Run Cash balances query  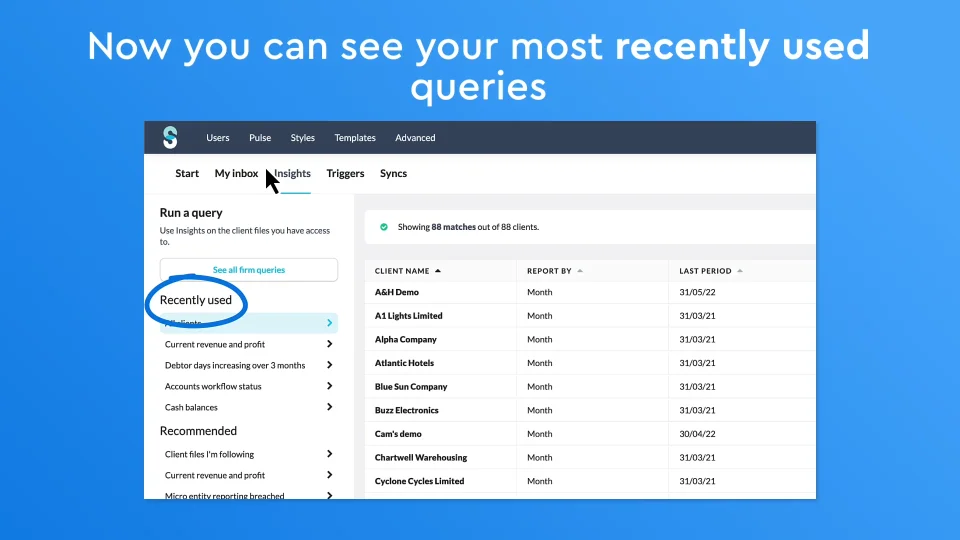point(249,407)
